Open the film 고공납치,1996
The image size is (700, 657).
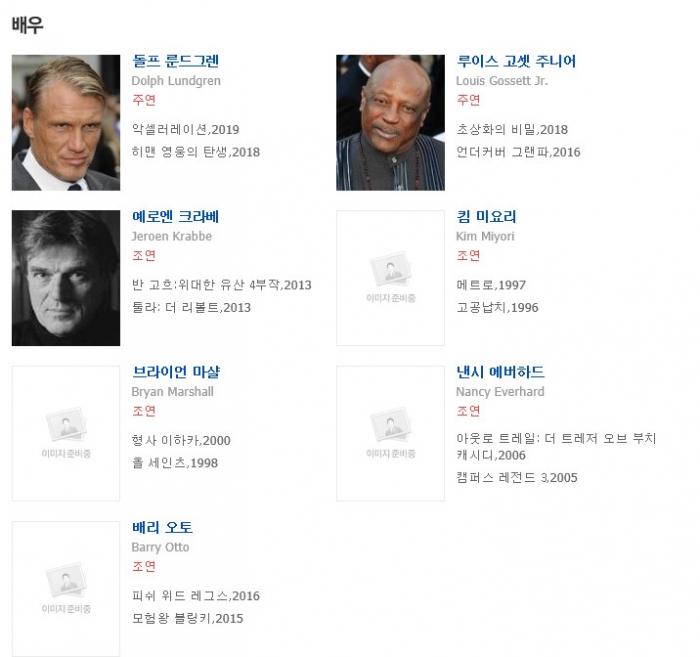coord(497,308)
